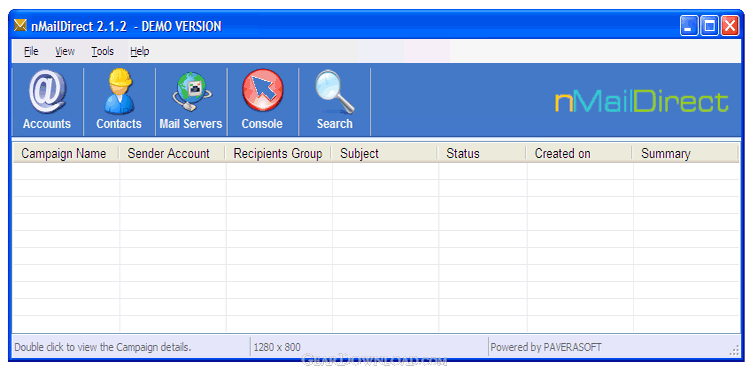
Task: Open the Tools menu
Action: [x=102, y=51]
